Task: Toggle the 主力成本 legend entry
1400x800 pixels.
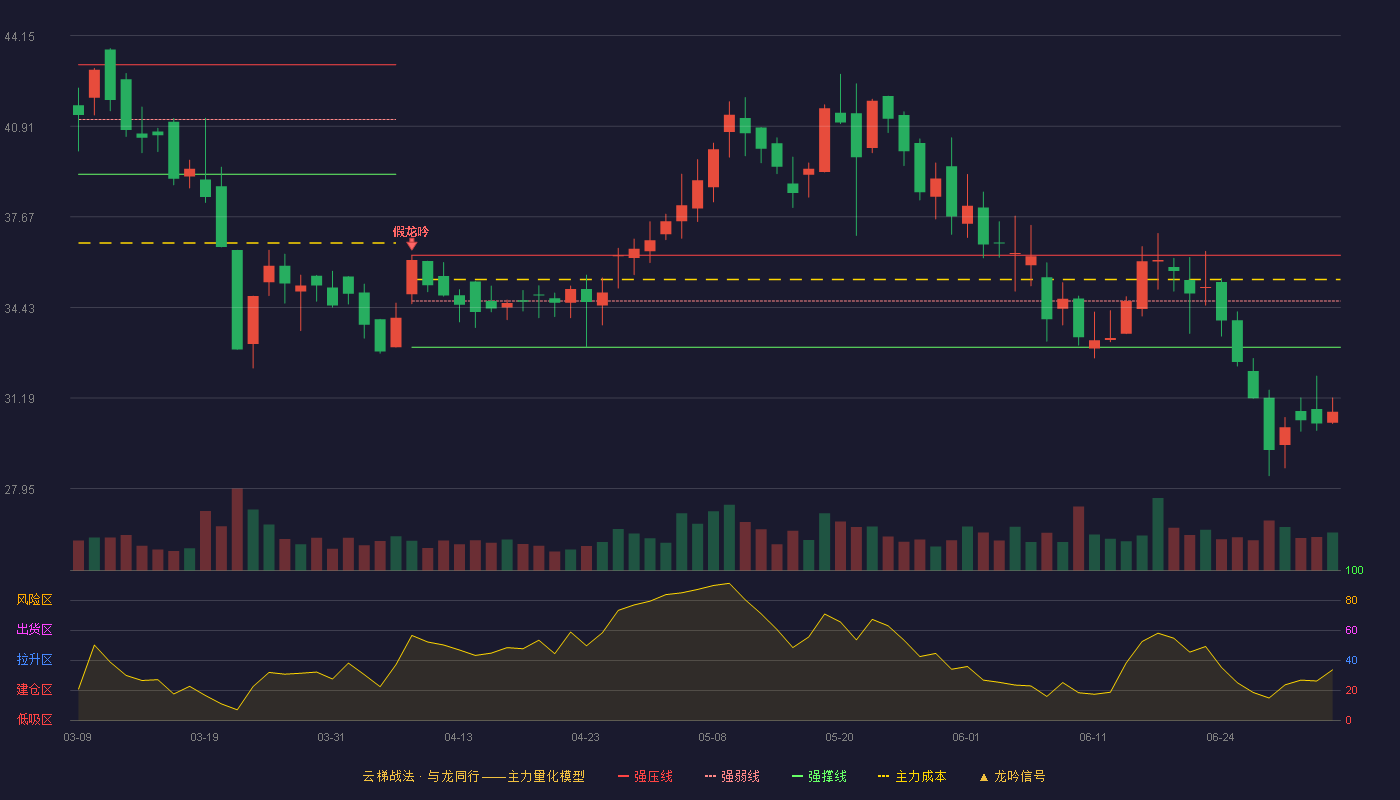Action: (x=912, y=776)
